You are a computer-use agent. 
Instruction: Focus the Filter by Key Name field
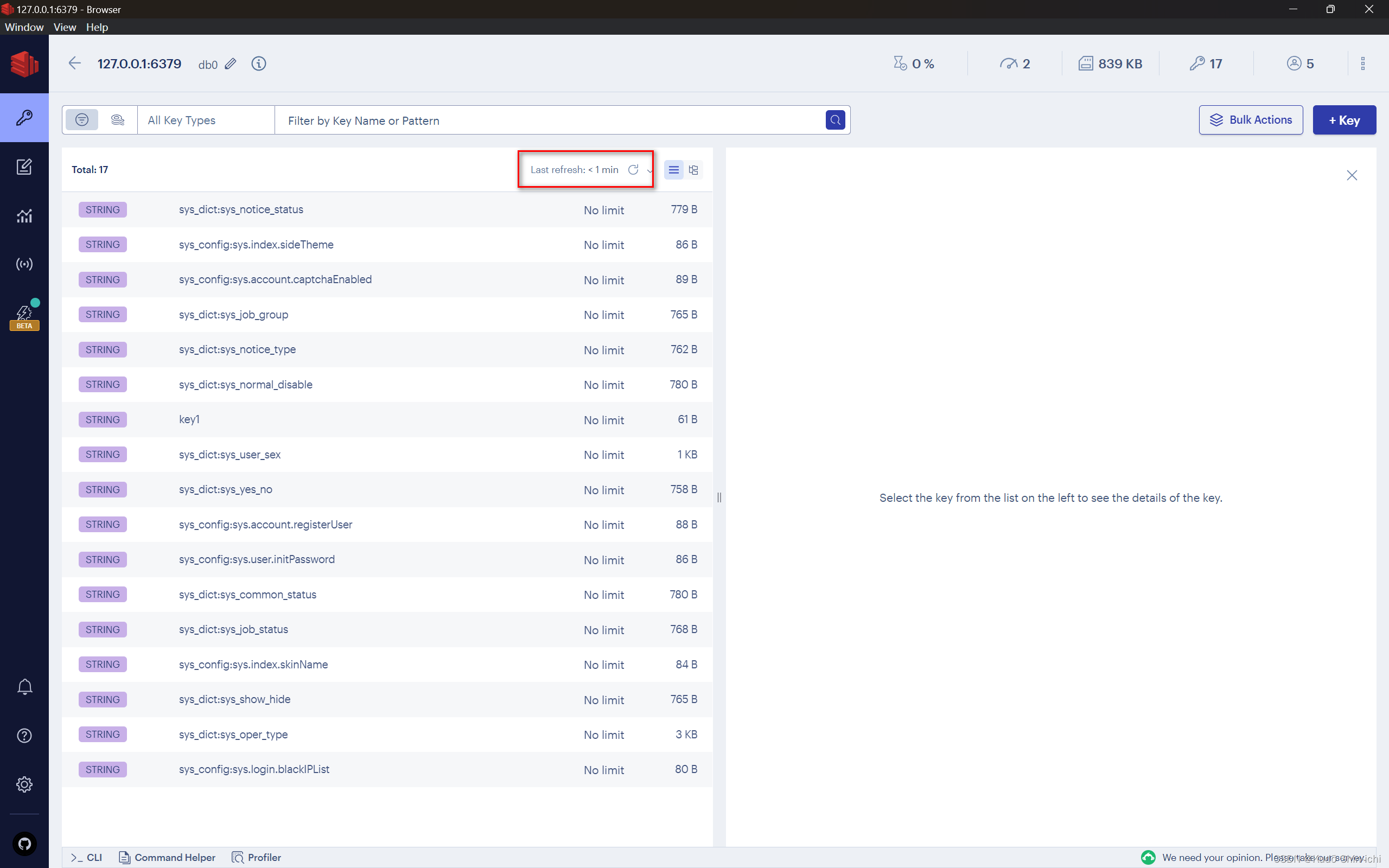click(x=550, y=120)
